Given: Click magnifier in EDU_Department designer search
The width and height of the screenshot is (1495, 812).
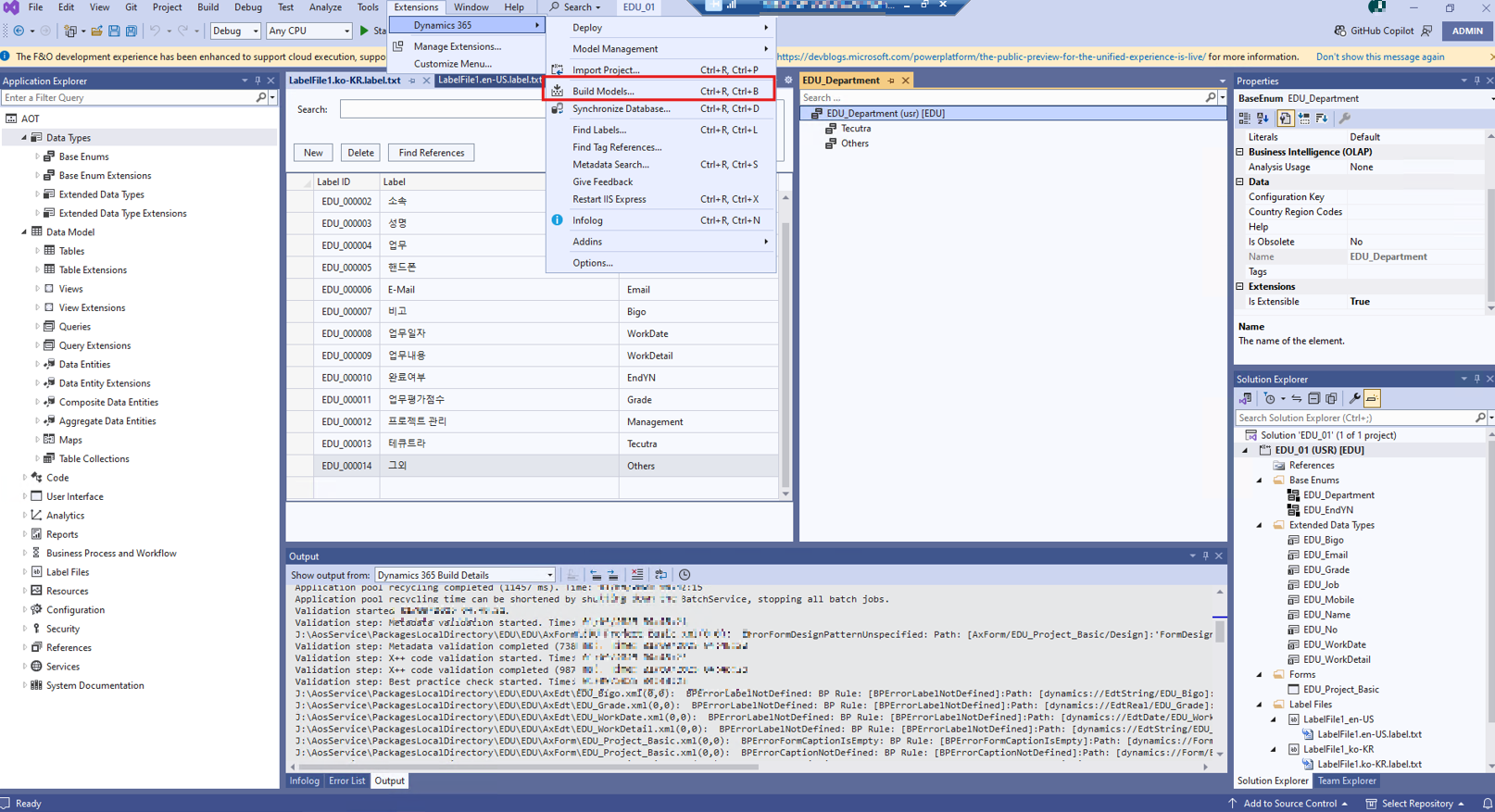Looking at the screenshot, I should click(1211, 97).
